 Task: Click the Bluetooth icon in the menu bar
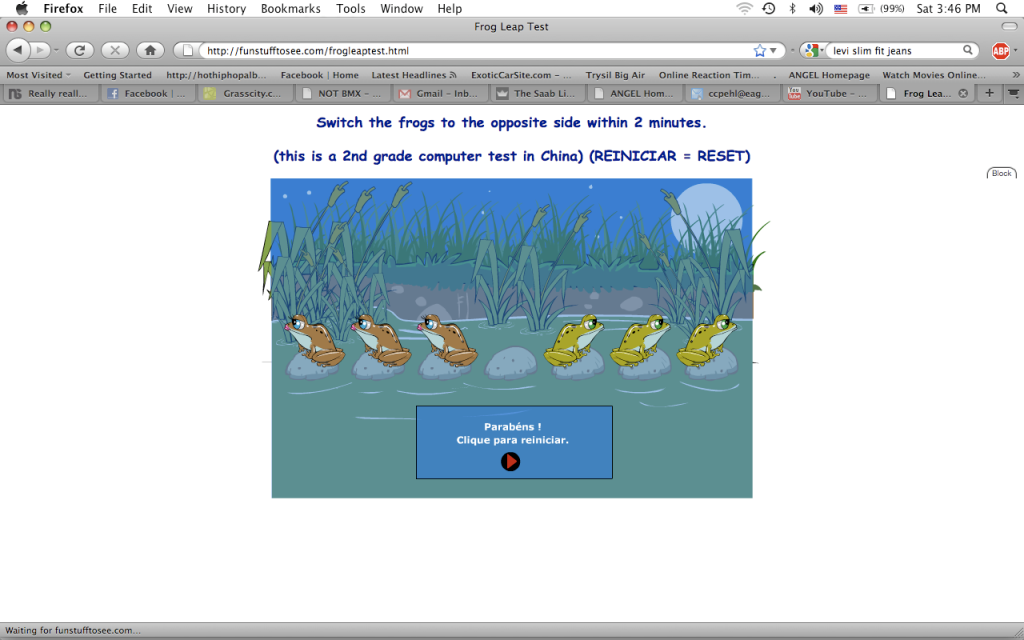[790, 9]
